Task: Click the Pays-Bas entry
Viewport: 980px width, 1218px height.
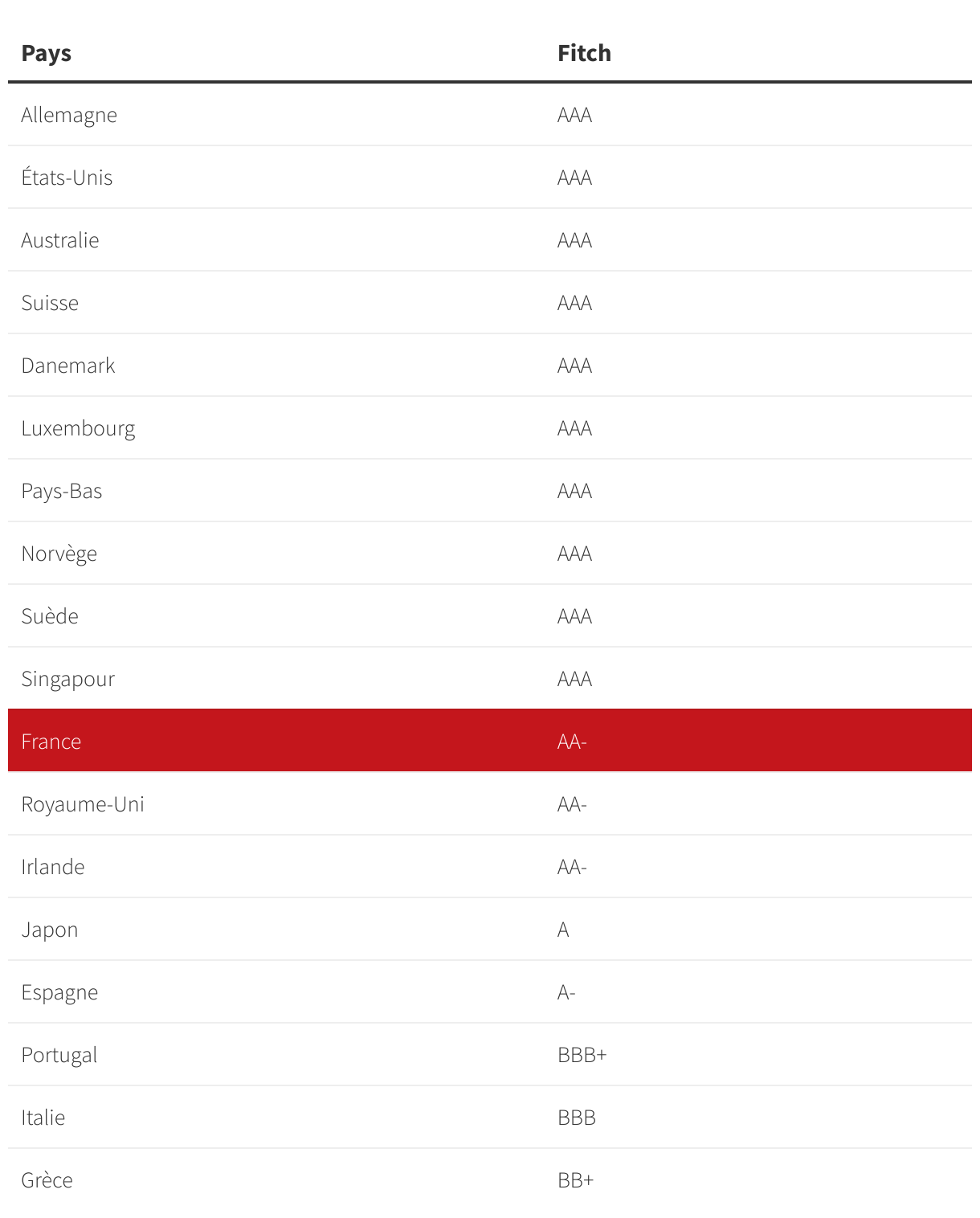Action: pos(62,491)
